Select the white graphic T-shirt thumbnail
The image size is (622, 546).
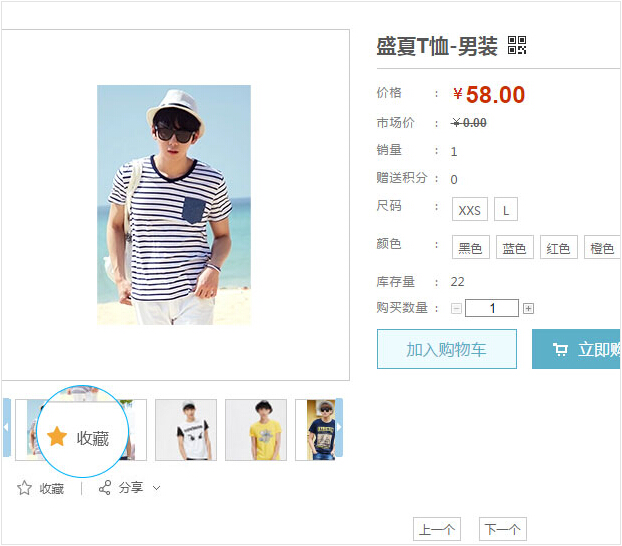(x=186, y=430)
